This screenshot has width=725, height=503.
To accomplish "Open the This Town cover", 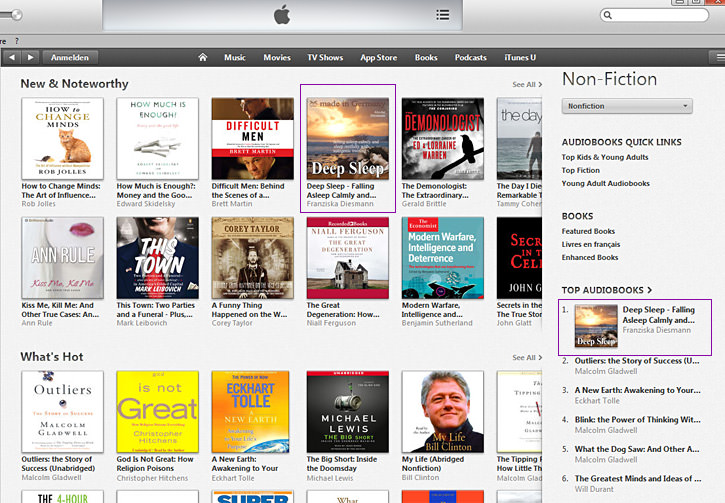I will coord(158,258).
